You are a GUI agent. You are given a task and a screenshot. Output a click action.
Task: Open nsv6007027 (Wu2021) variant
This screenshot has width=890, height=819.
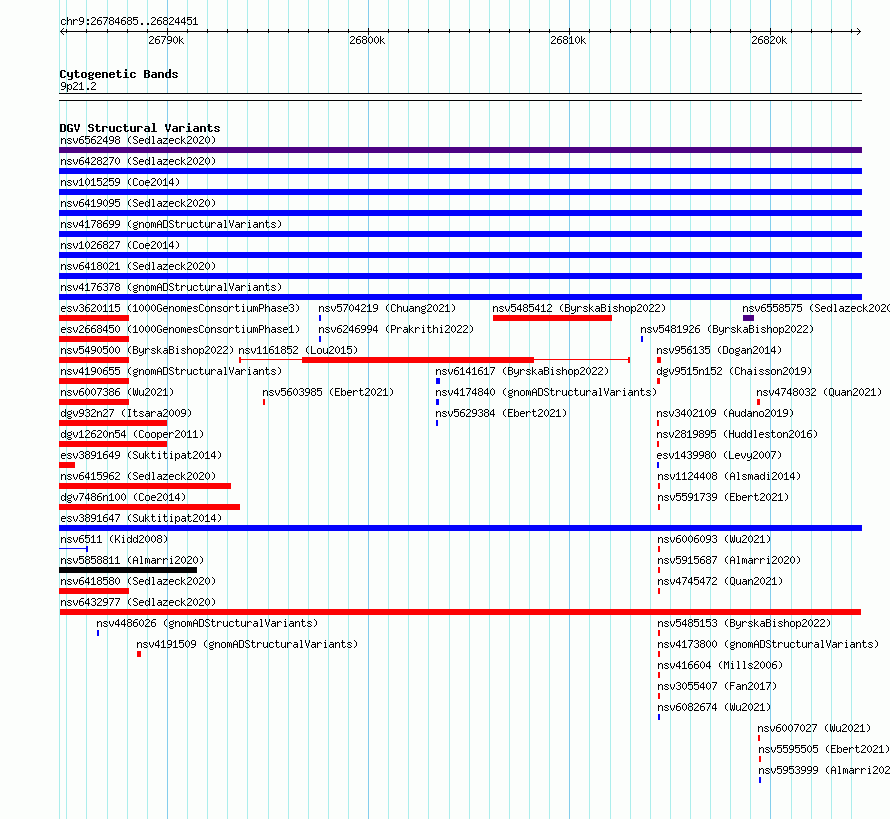coord(814,728)
